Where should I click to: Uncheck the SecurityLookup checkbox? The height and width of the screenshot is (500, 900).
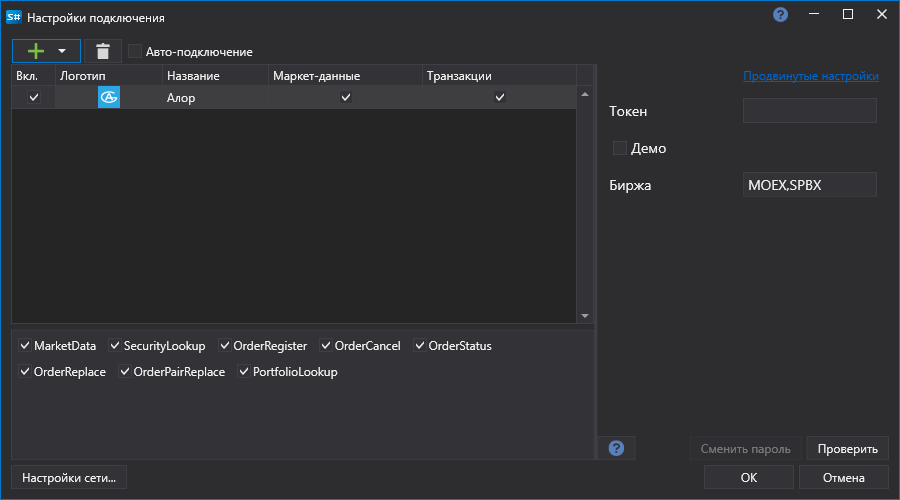[x=115, y=346]
